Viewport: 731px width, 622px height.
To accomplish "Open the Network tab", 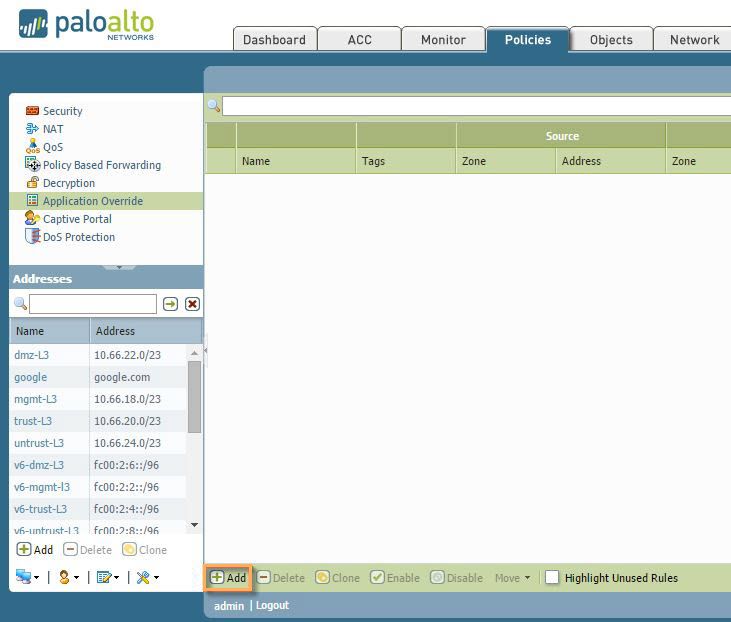I will (694, 40).
